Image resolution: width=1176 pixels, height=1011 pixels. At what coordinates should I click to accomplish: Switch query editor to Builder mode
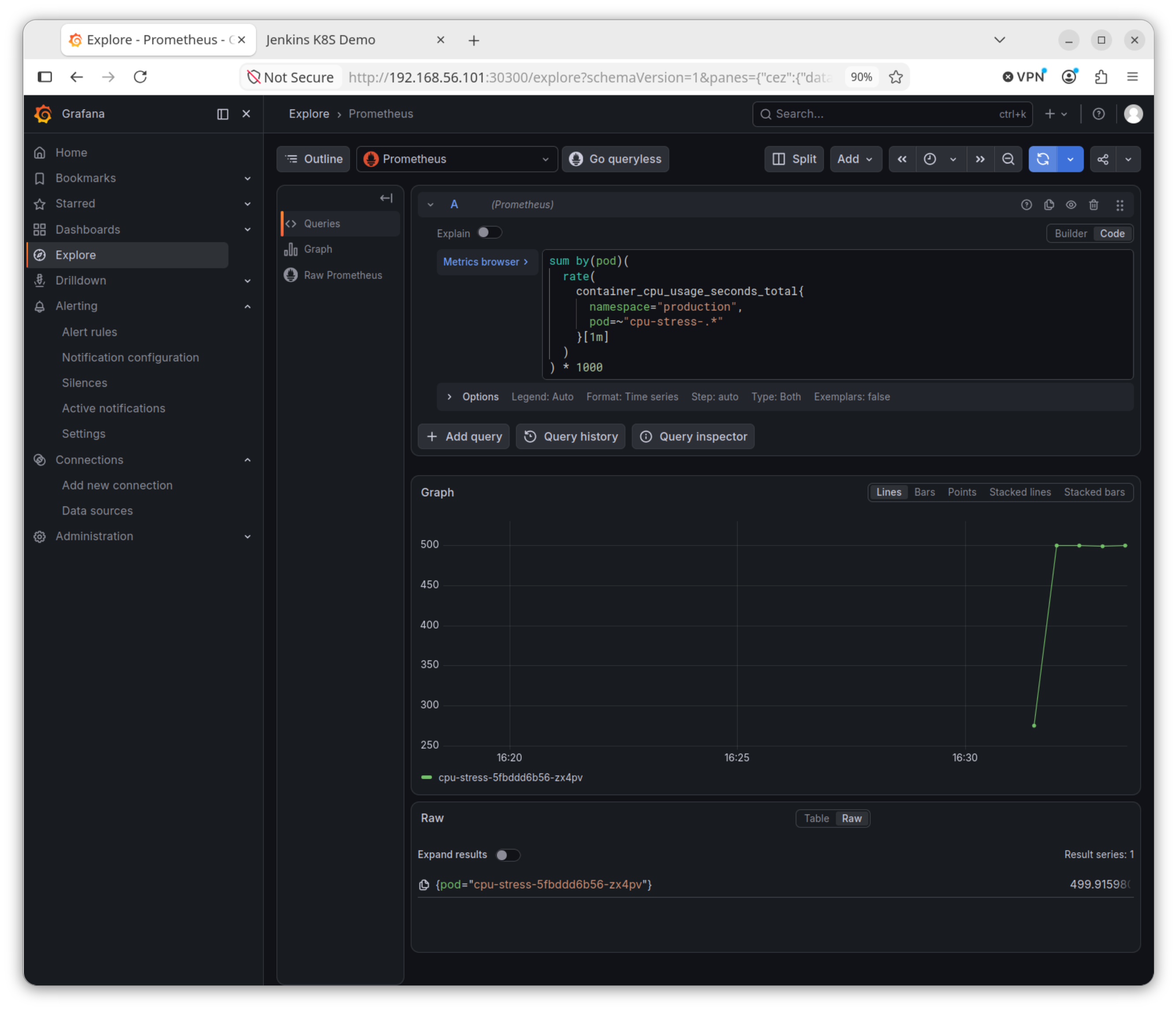[x=1070, y=233]
